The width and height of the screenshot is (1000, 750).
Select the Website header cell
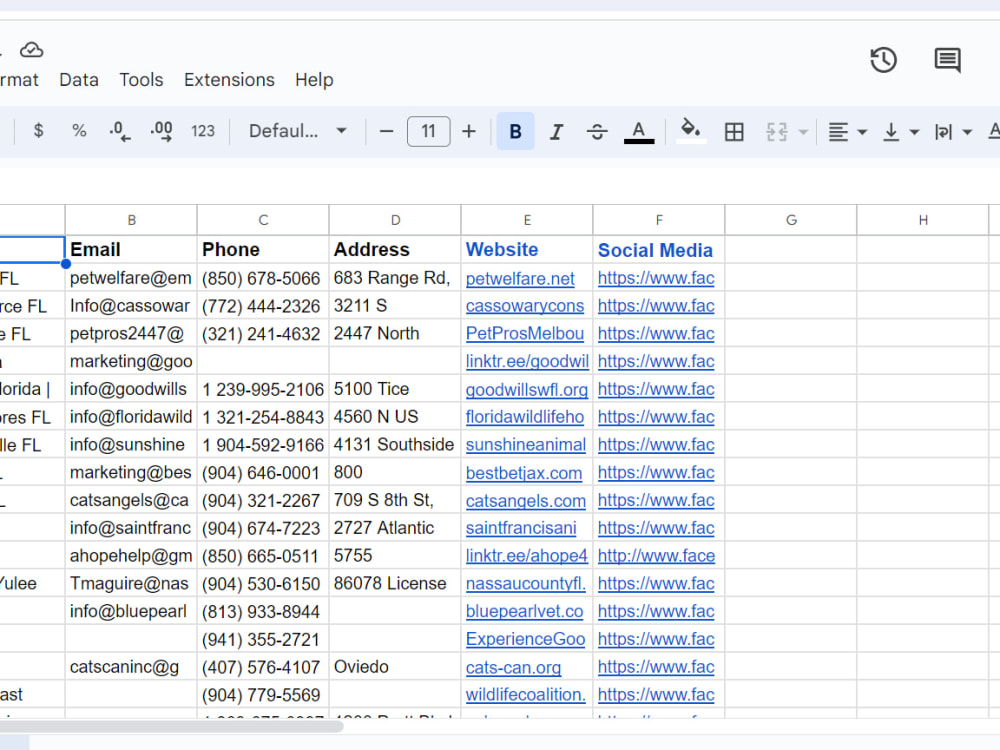tap(527, 249)
